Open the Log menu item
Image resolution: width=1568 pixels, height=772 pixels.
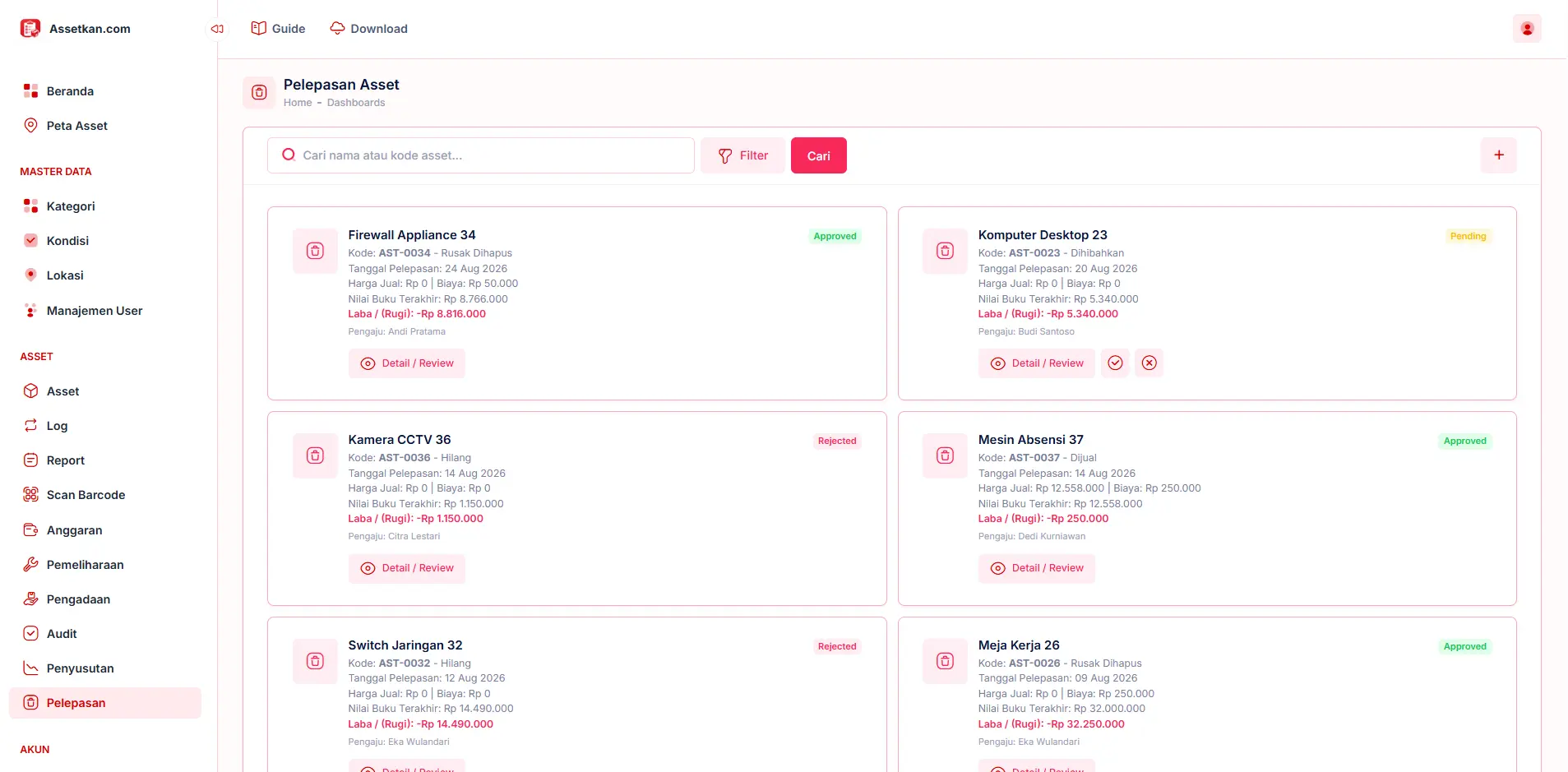point(105,426)
